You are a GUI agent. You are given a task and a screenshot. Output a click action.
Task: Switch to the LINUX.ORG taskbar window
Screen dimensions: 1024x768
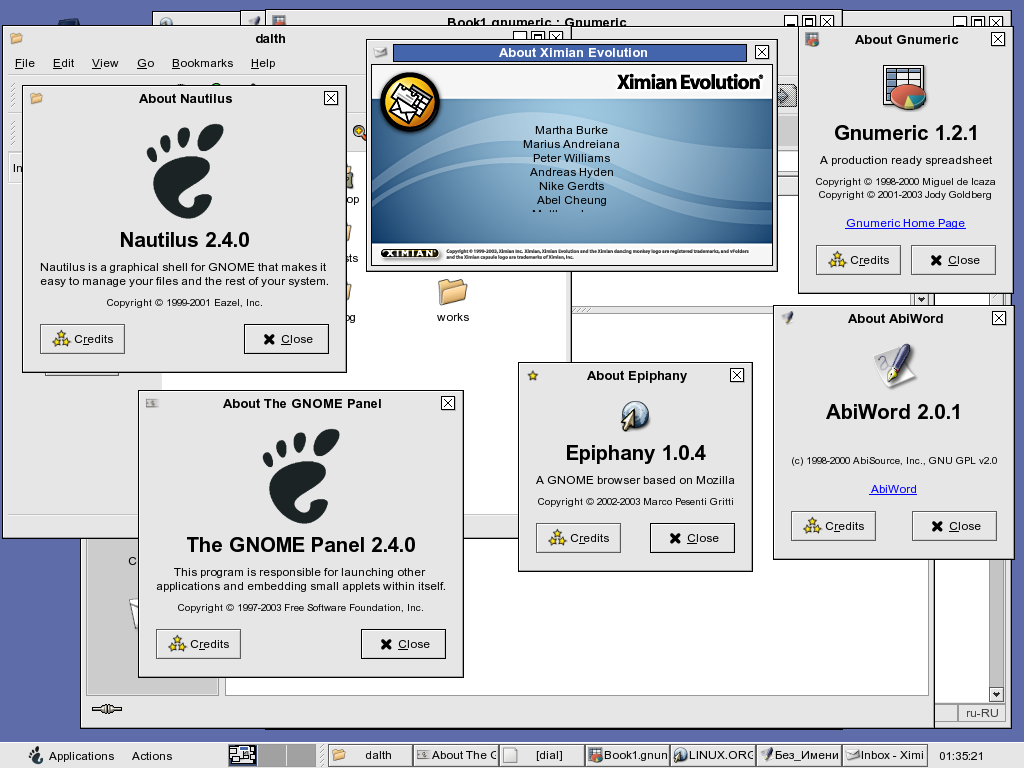tap(713, 755)
